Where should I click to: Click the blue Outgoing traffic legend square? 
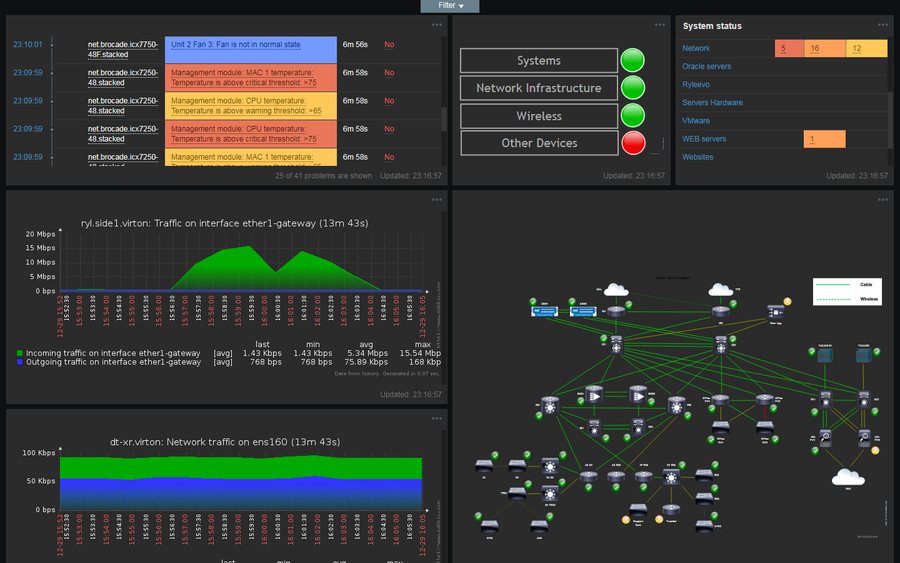20,362
